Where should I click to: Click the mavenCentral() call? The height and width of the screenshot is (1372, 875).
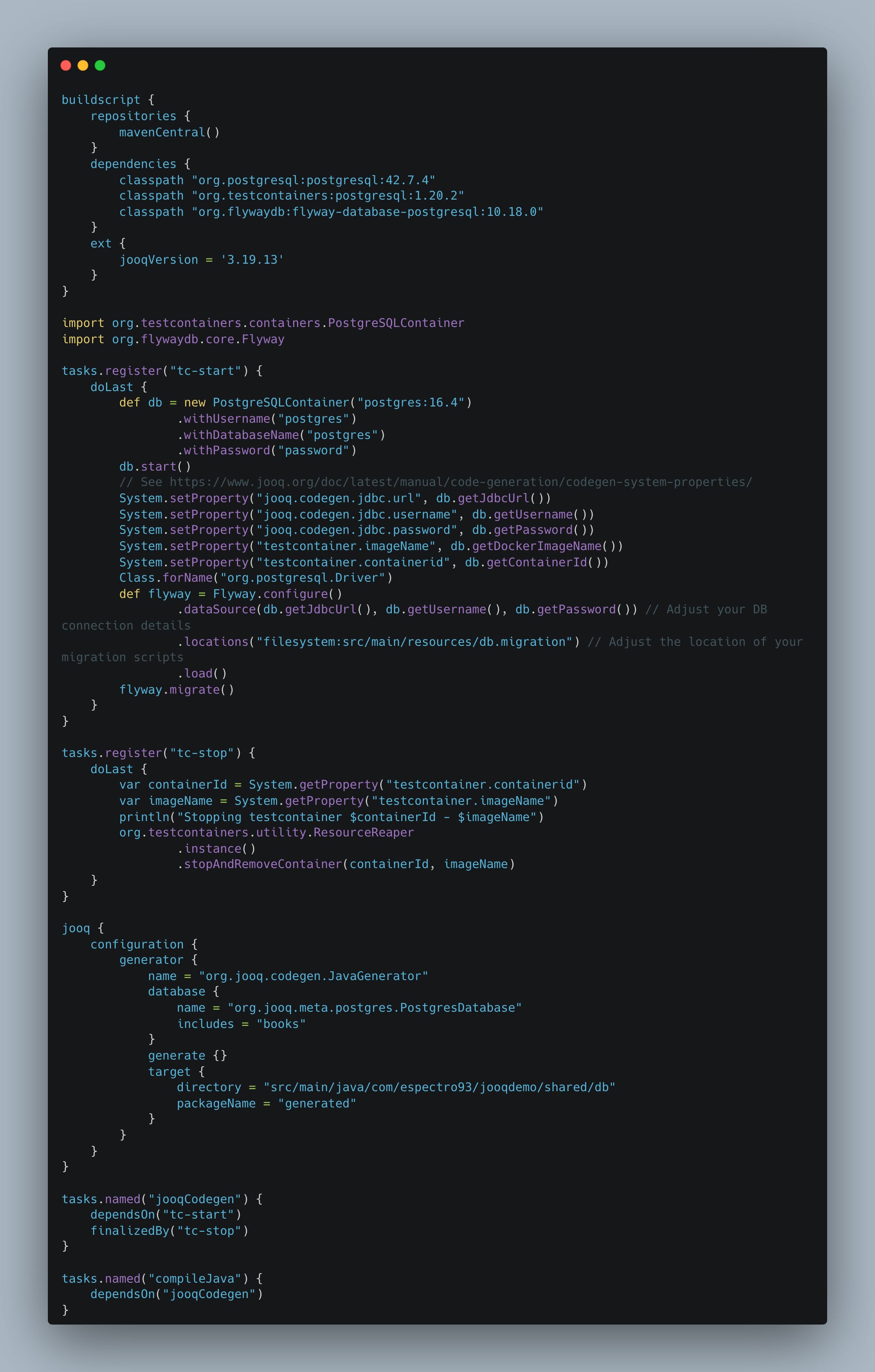(x=169, y=132)
